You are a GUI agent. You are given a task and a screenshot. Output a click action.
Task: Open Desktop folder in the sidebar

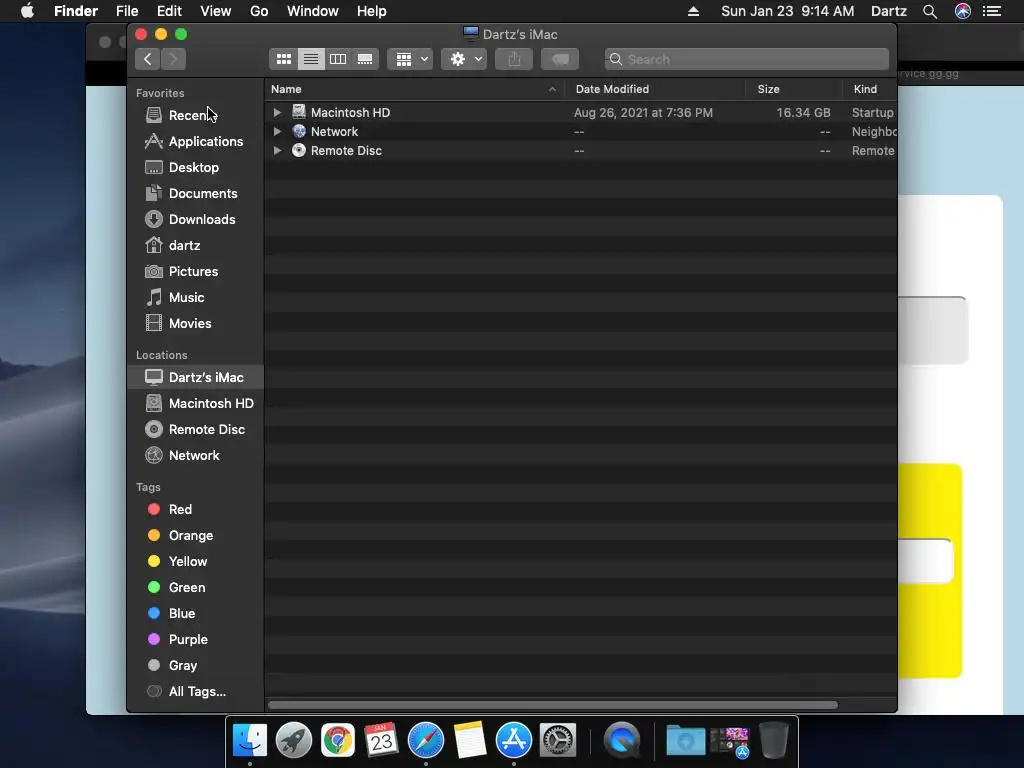coord(195,167)
